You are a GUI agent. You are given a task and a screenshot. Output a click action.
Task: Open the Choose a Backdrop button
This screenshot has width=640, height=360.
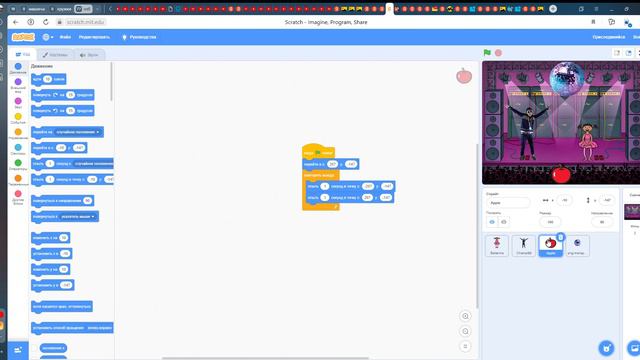634,348
